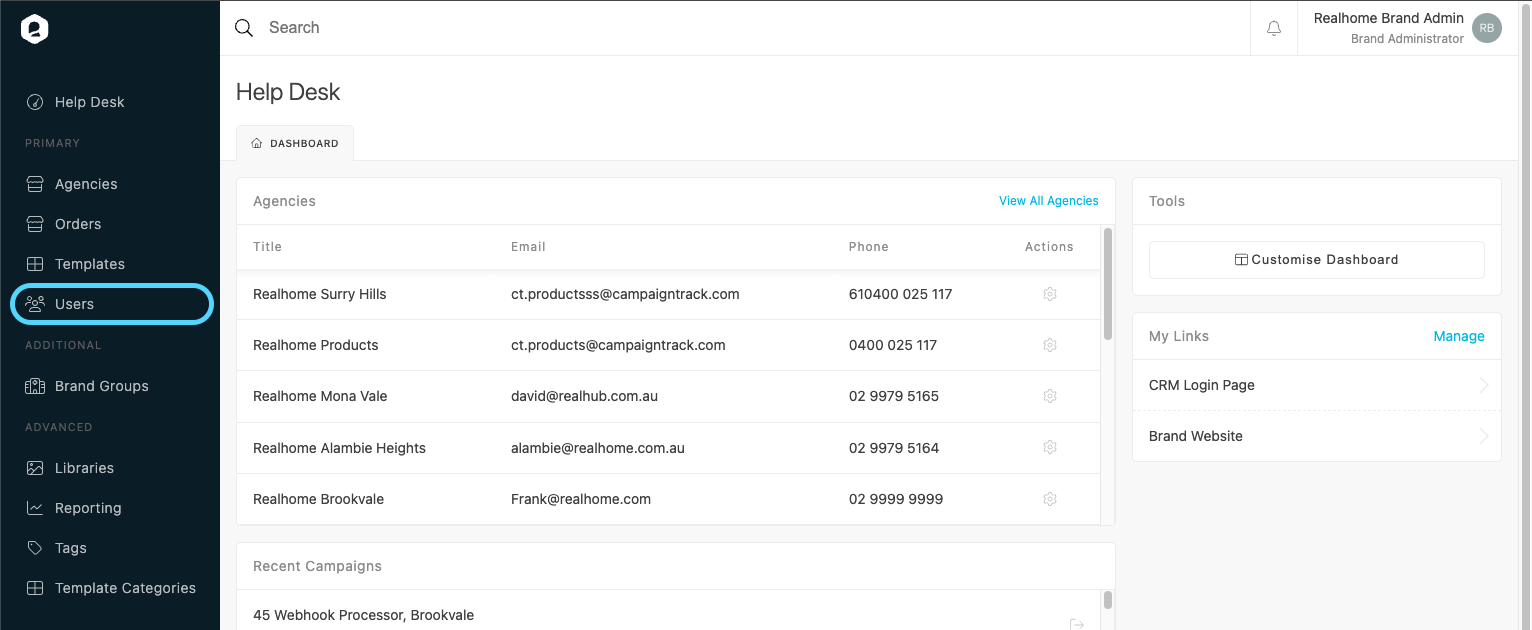Expand the Brand Website chevron
Viewport: 1532px width, 630px height.
tap(1483, 436)
